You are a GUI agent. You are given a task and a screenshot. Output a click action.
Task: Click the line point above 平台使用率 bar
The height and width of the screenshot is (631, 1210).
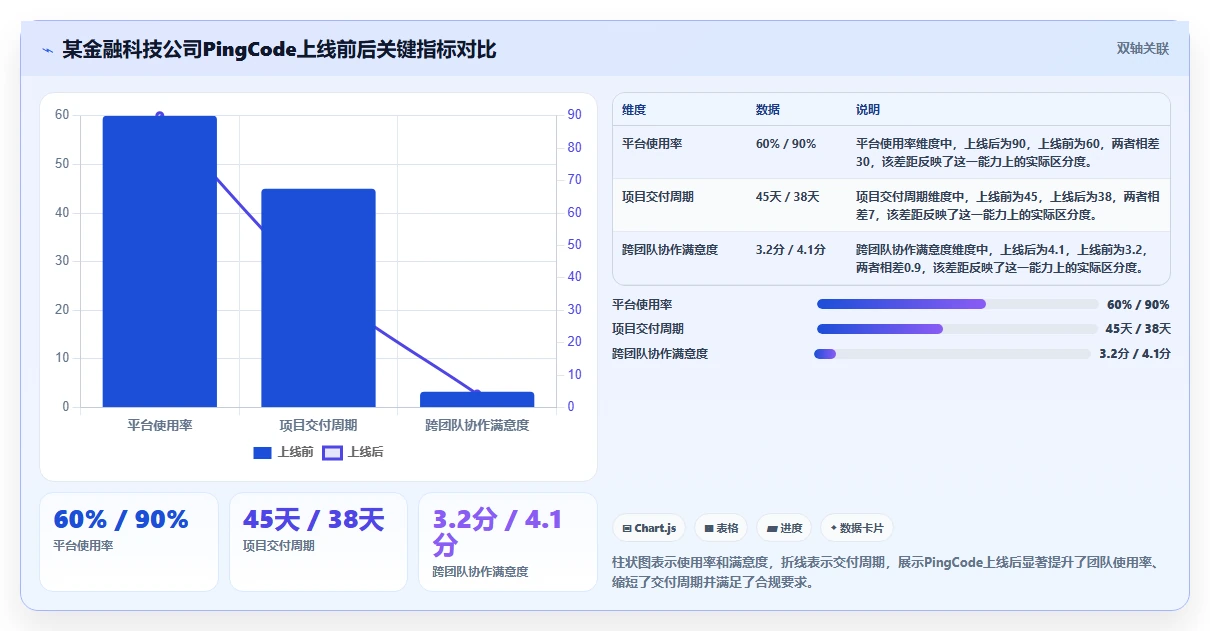[x=160, y=116]
